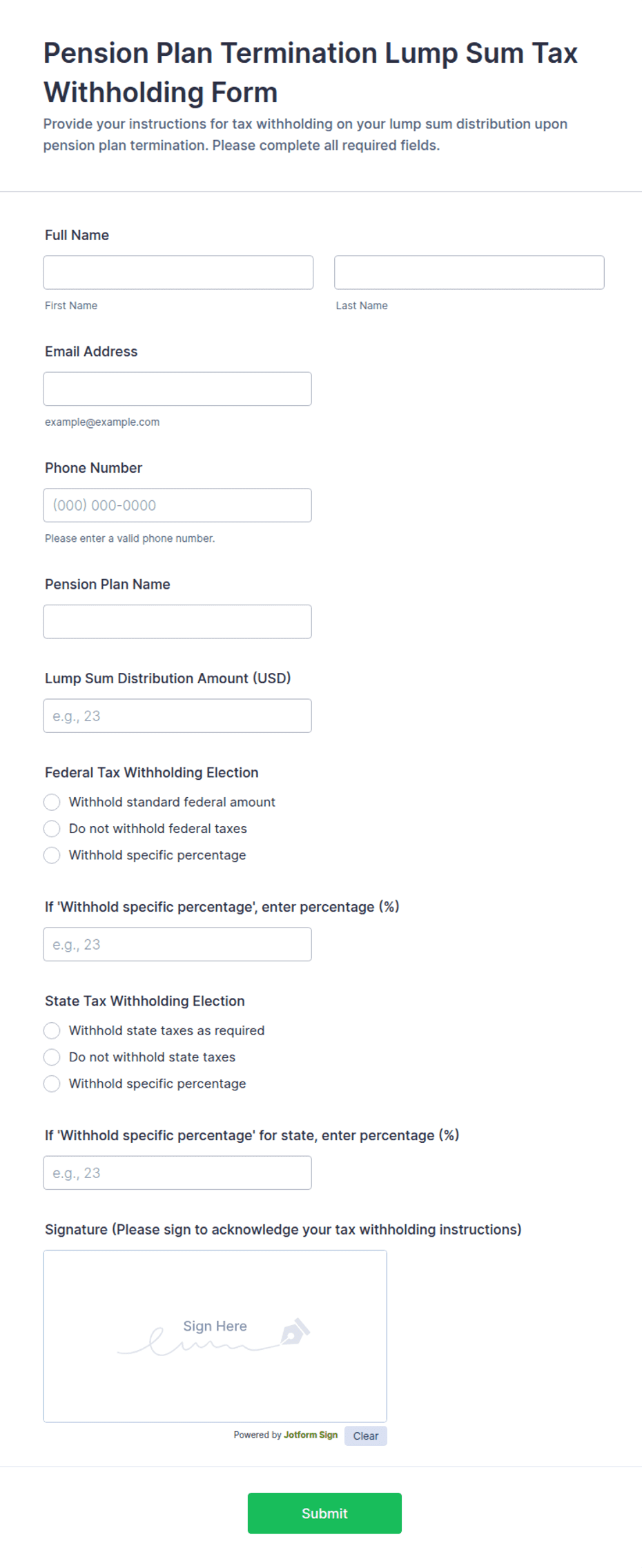Viewport: 642px width, 1568px height.
Task: Click the federal percentage input field
Action: 177,944
